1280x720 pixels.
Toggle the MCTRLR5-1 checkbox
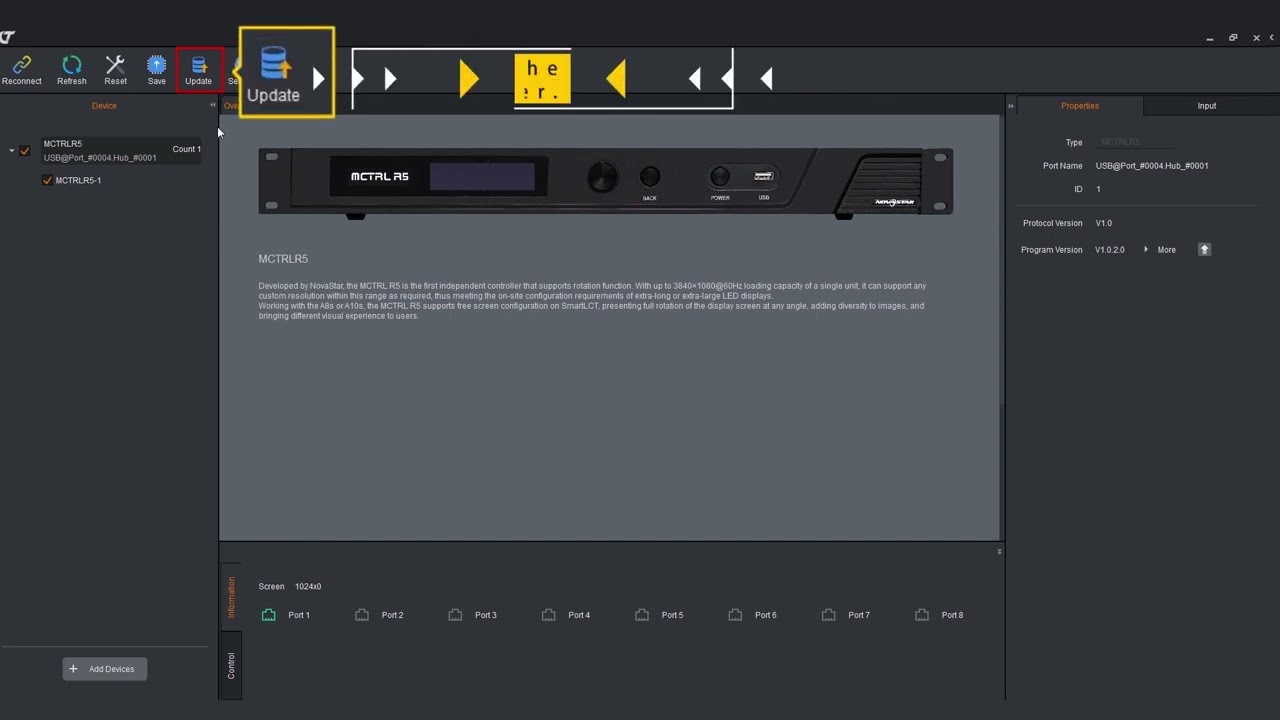[47, 180]
